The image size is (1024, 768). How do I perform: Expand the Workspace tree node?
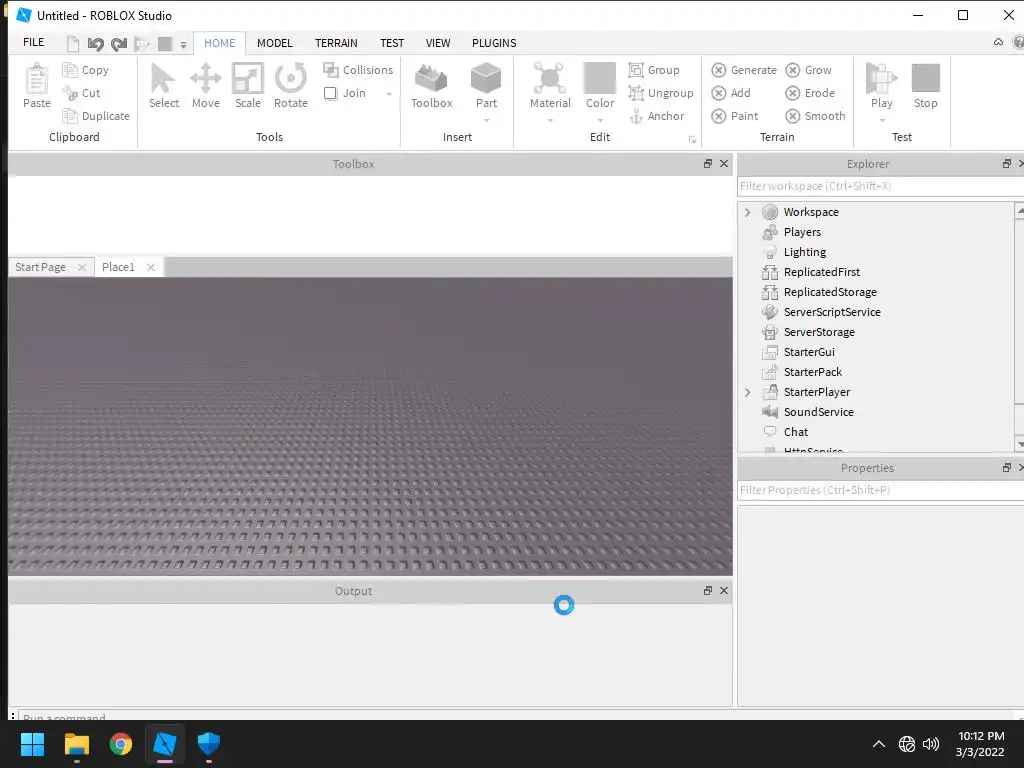click(748, 212)
